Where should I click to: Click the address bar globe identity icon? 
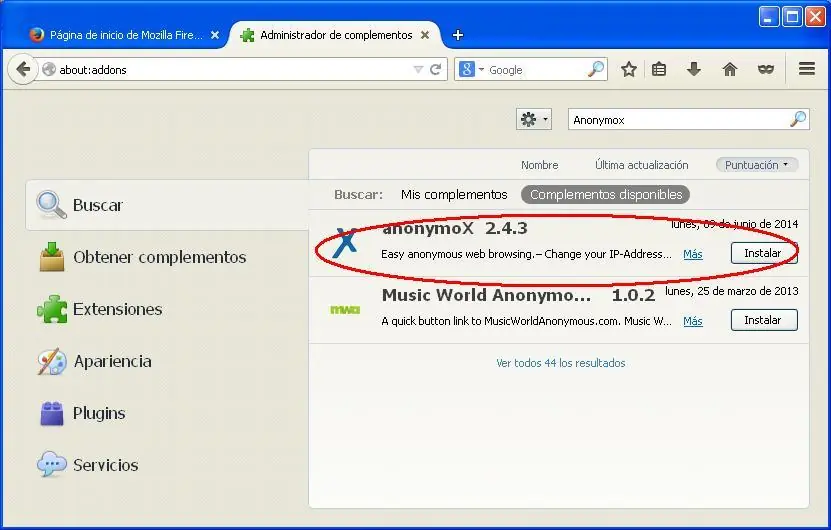coord(49,69)
